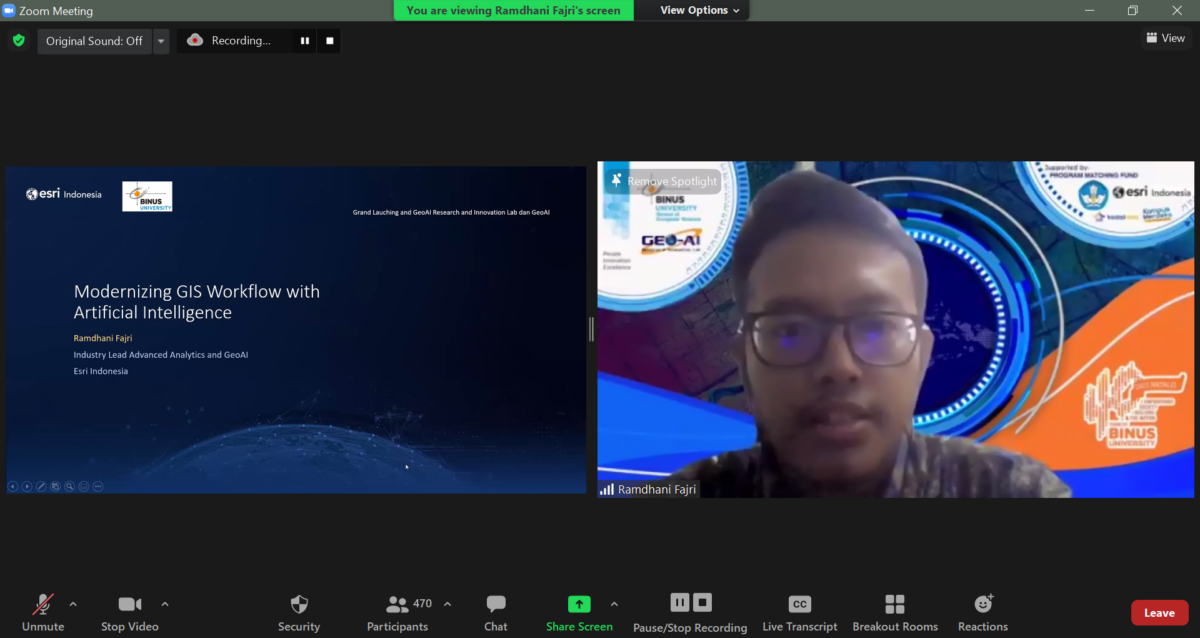Expand the audio options chevron beside Unmute
This screenshot has width=1200, height=638.
(x=73, y=604)
